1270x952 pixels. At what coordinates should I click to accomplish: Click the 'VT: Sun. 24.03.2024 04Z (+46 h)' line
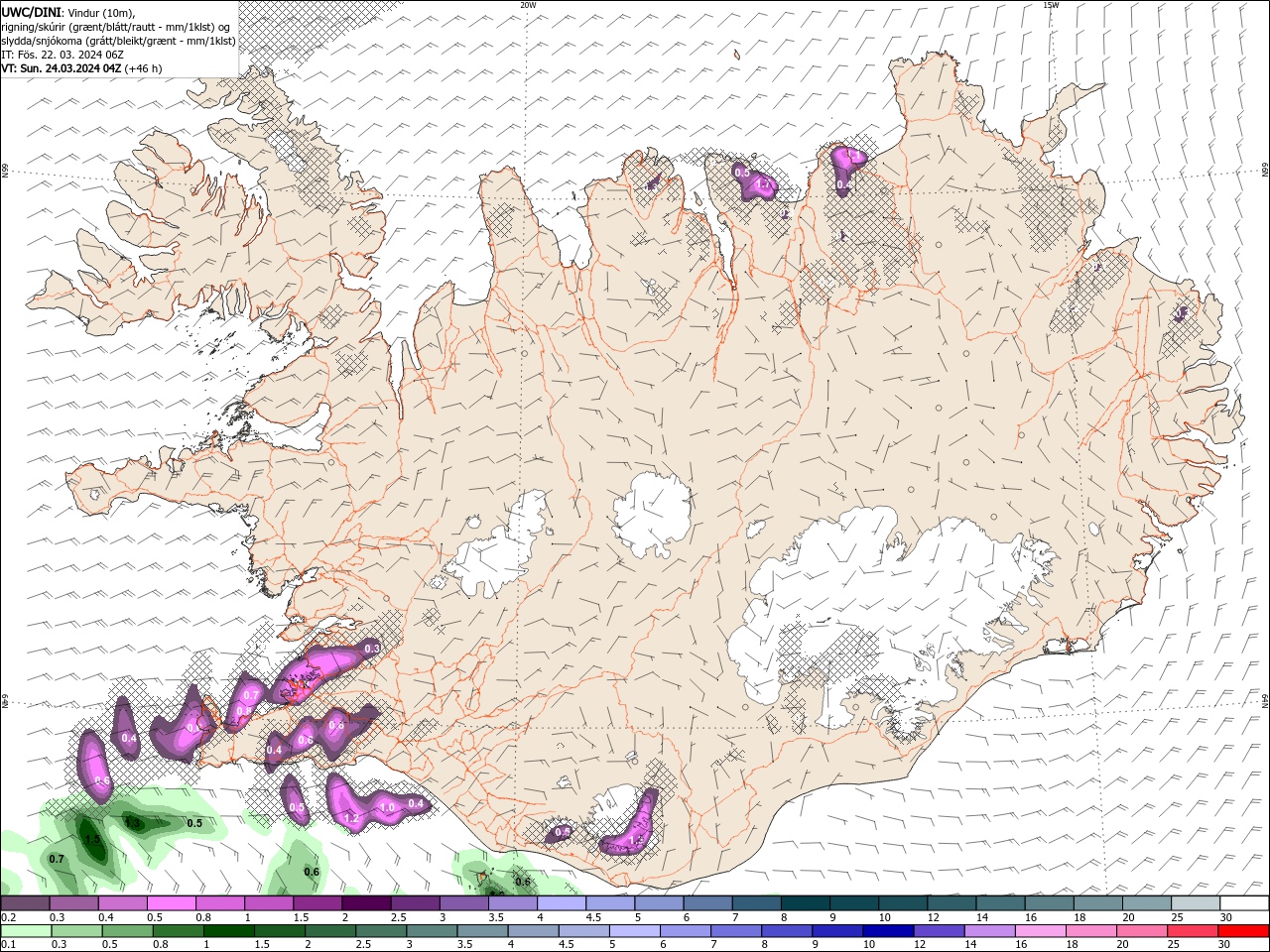pyautogui.click(x=81, y=68)
